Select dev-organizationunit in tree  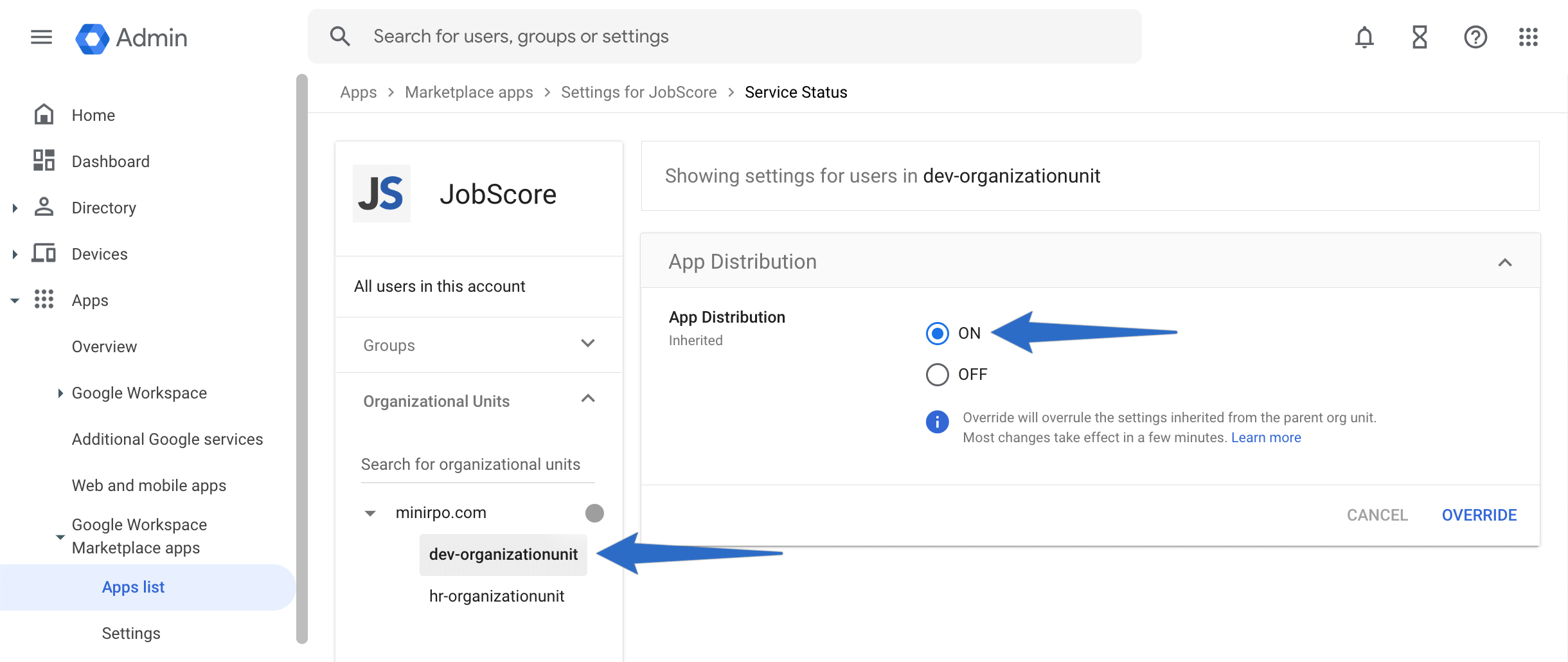coord(503,555)
